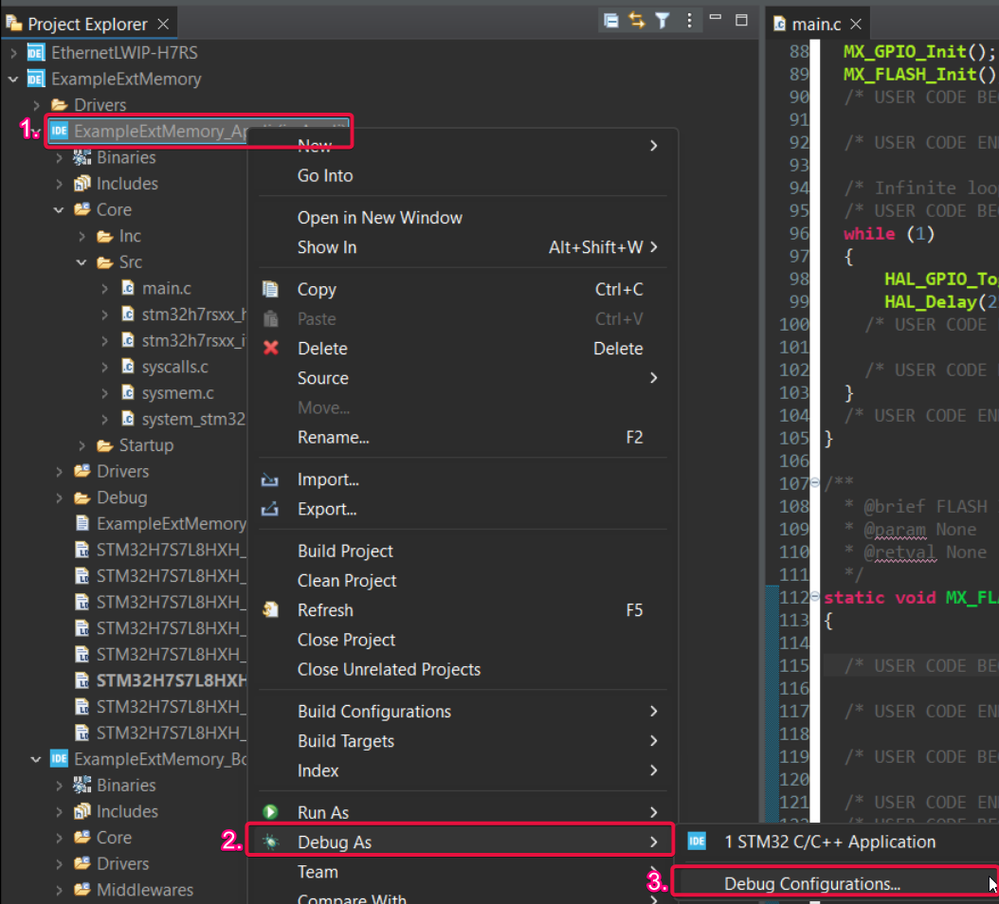This screenshot has width=999, height=904.
Task: Click the Debug As bug icon
Action: point(270,842)
